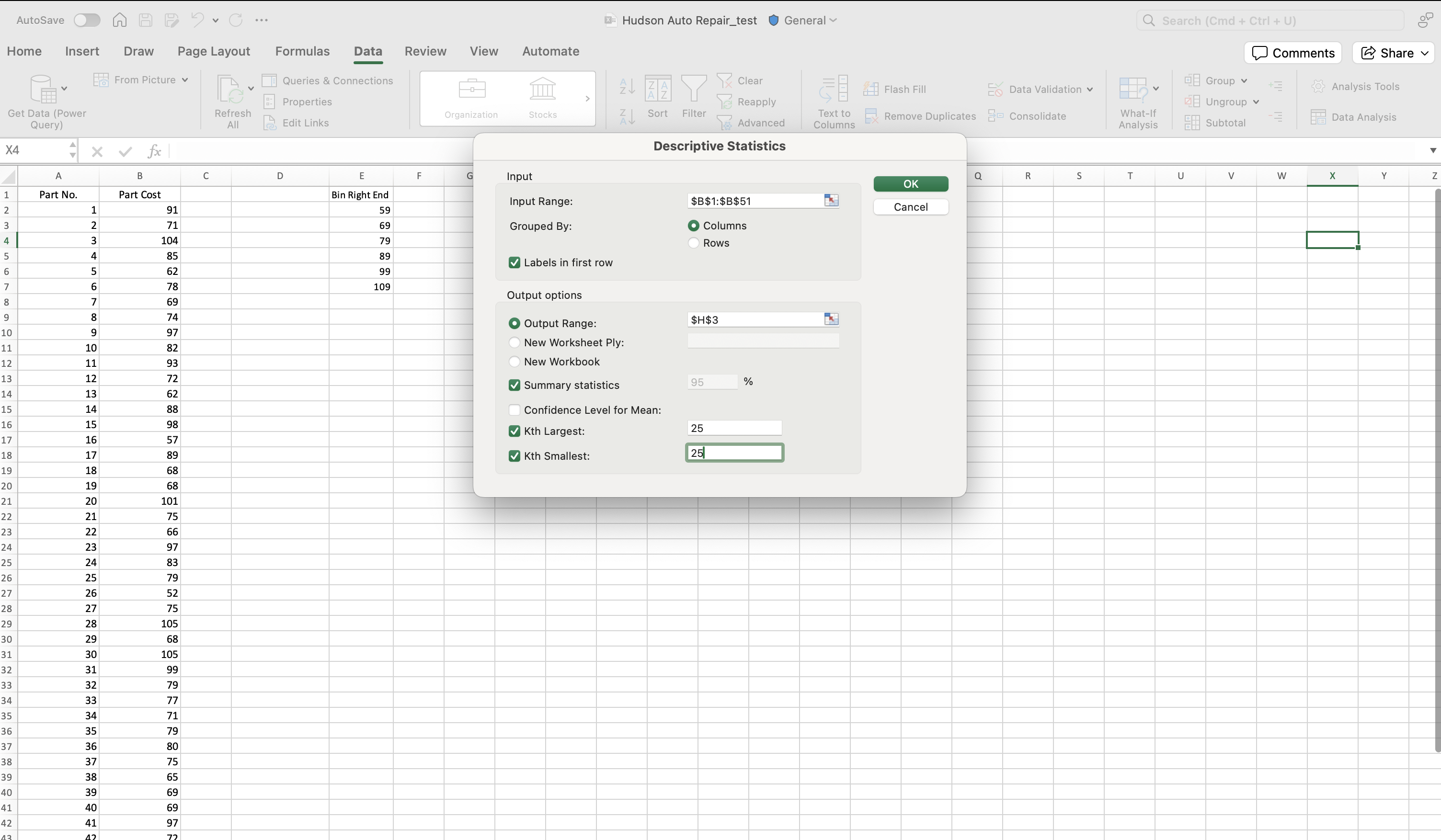The image size is (1441, 840).
Task: Click the Save As icon with the pencil
Action: point(172,20)
